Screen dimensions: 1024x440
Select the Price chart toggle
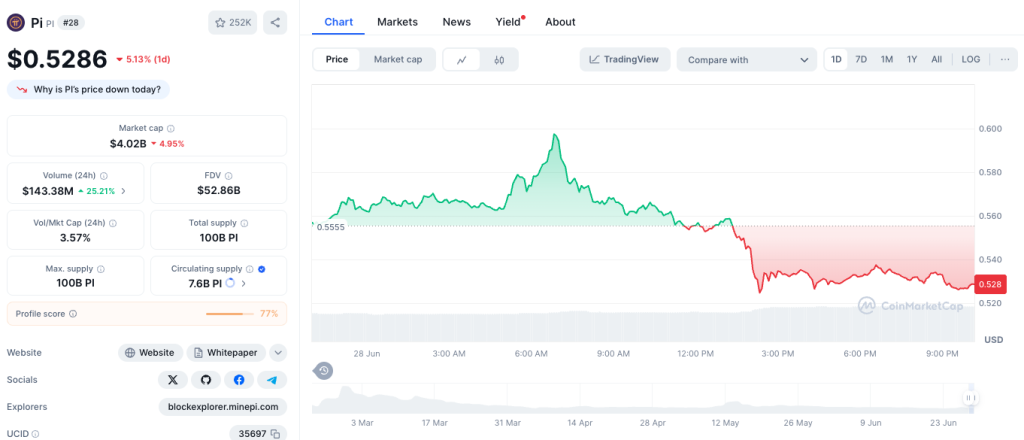coord(337,59)
